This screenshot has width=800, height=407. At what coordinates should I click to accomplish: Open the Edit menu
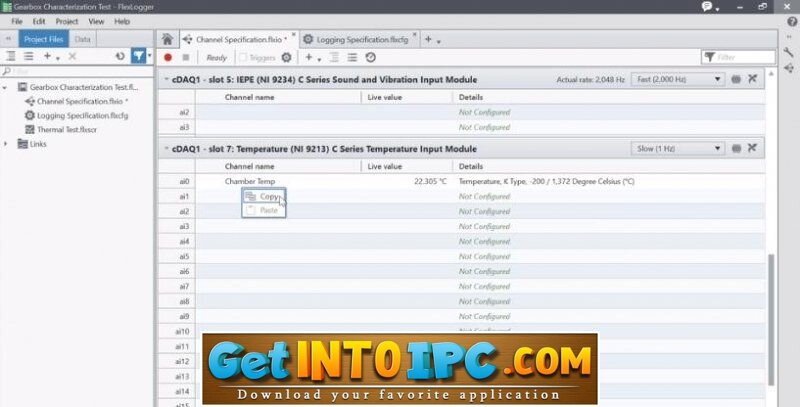39,21
